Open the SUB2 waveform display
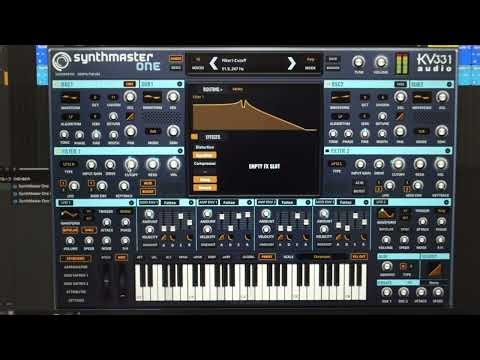The height and width of the screenshot is (360, 480). point(422,98)
